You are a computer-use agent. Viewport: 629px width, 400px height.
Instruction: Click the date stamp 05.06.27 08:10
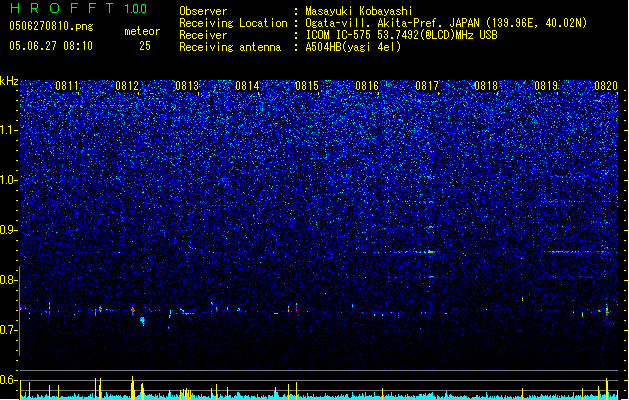click(x=51, y=46)
